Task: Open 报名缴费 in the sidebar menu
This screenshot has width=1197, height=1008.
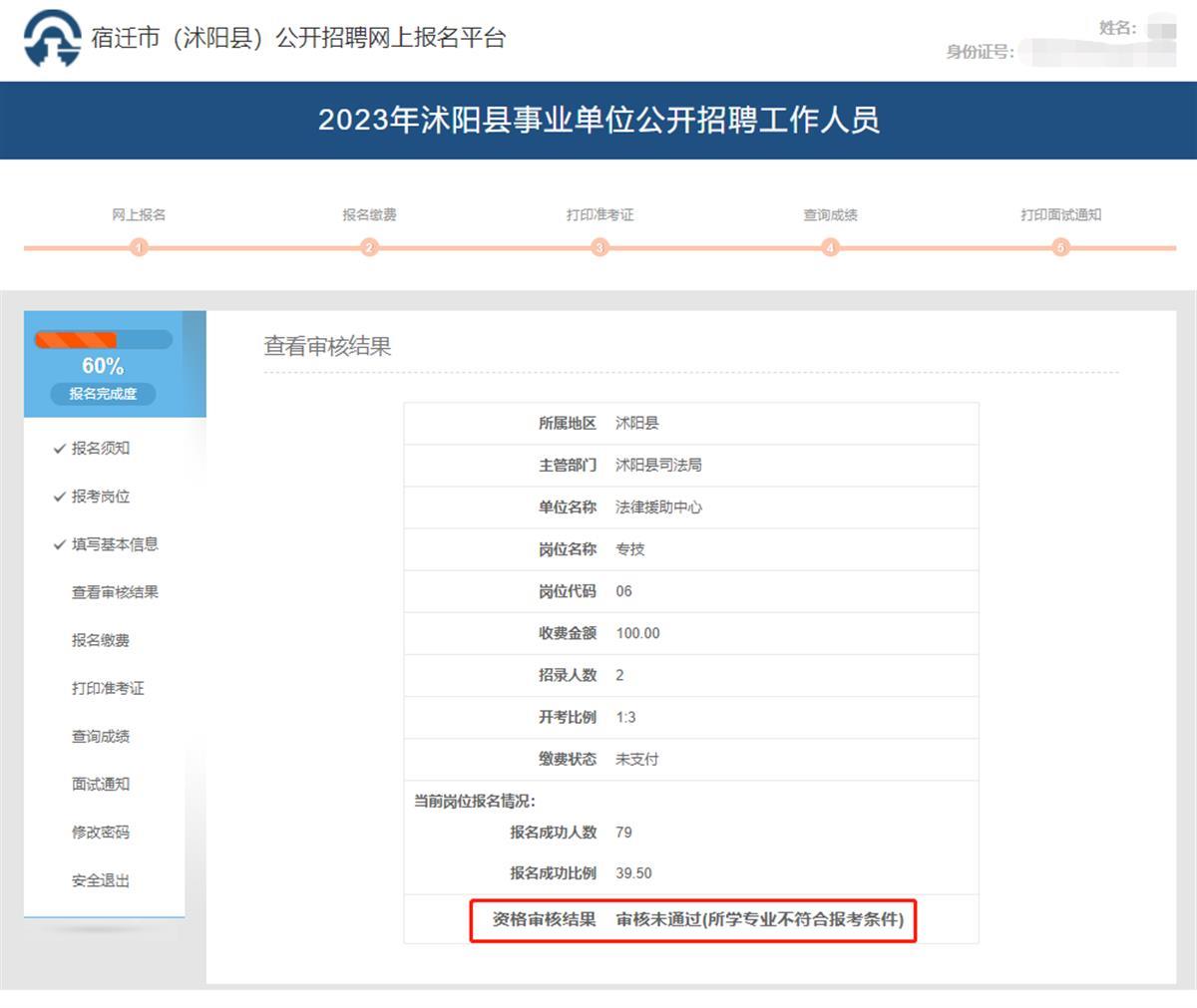Action: (x=101, y=640)
